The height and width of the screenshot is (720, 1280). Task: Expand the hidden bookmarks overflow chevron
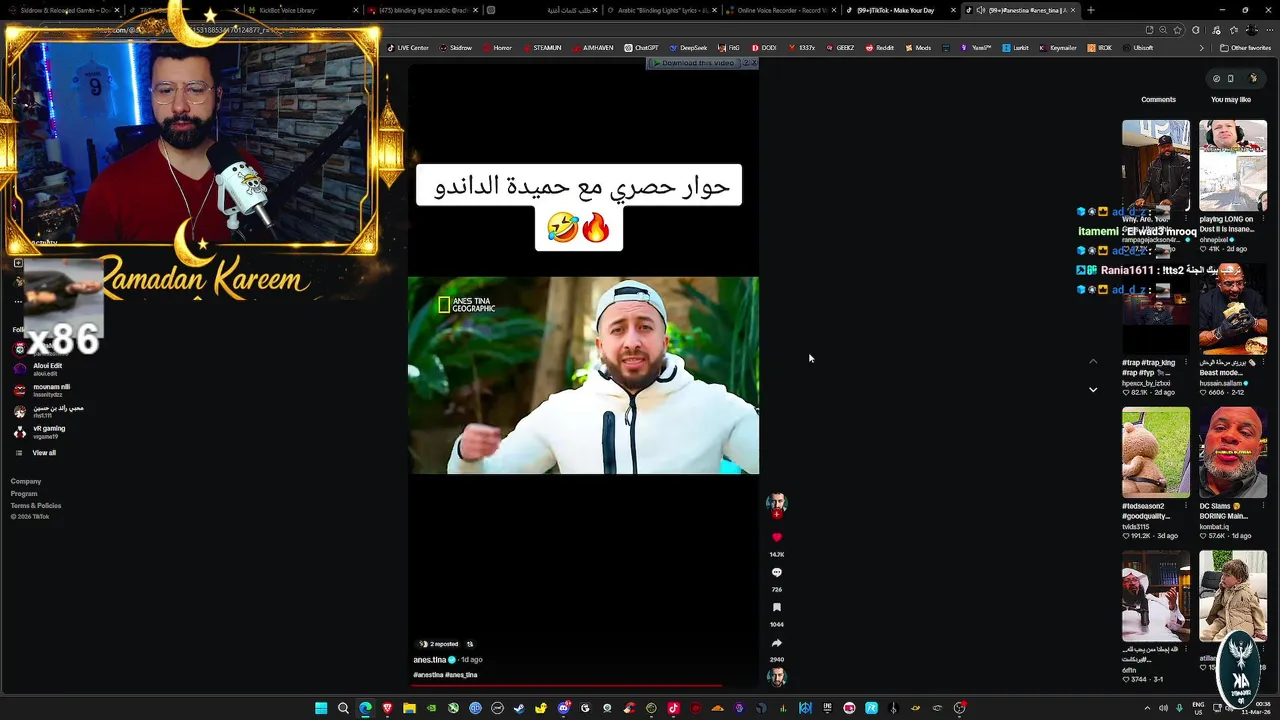[1202, 48]
